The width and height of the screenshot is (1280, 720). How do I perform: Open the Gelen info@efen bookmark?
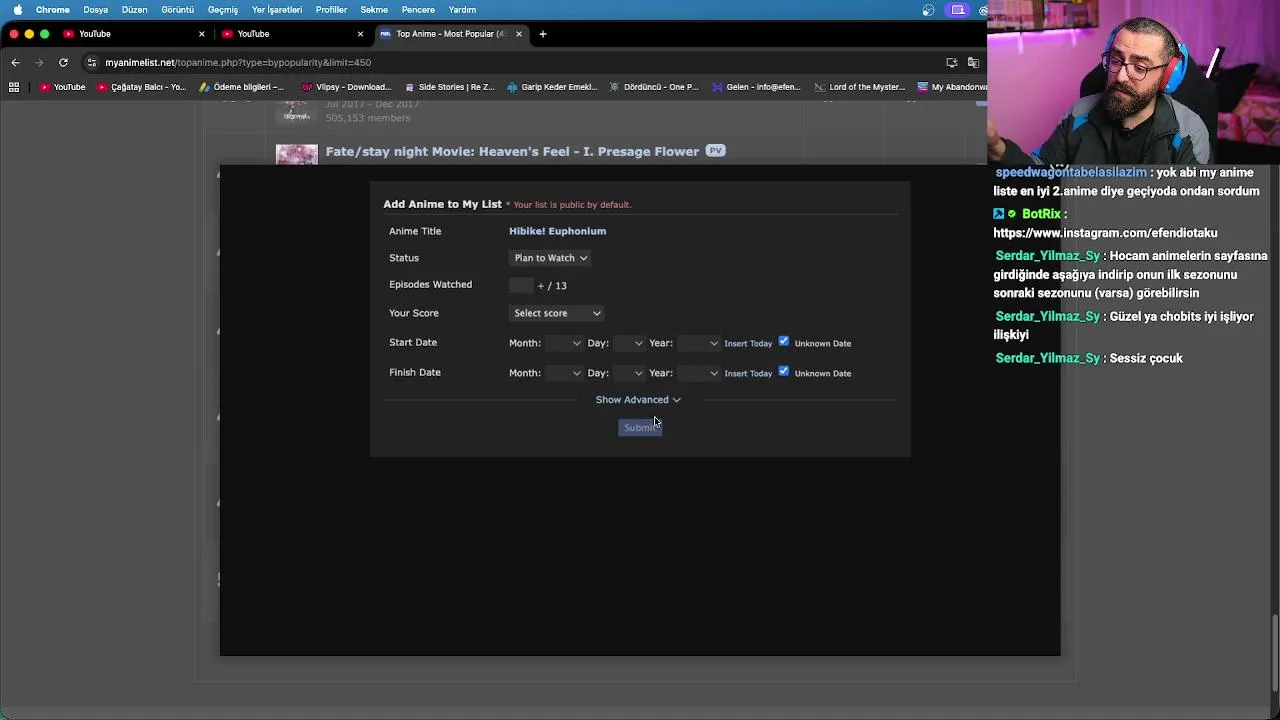[756, 87]
